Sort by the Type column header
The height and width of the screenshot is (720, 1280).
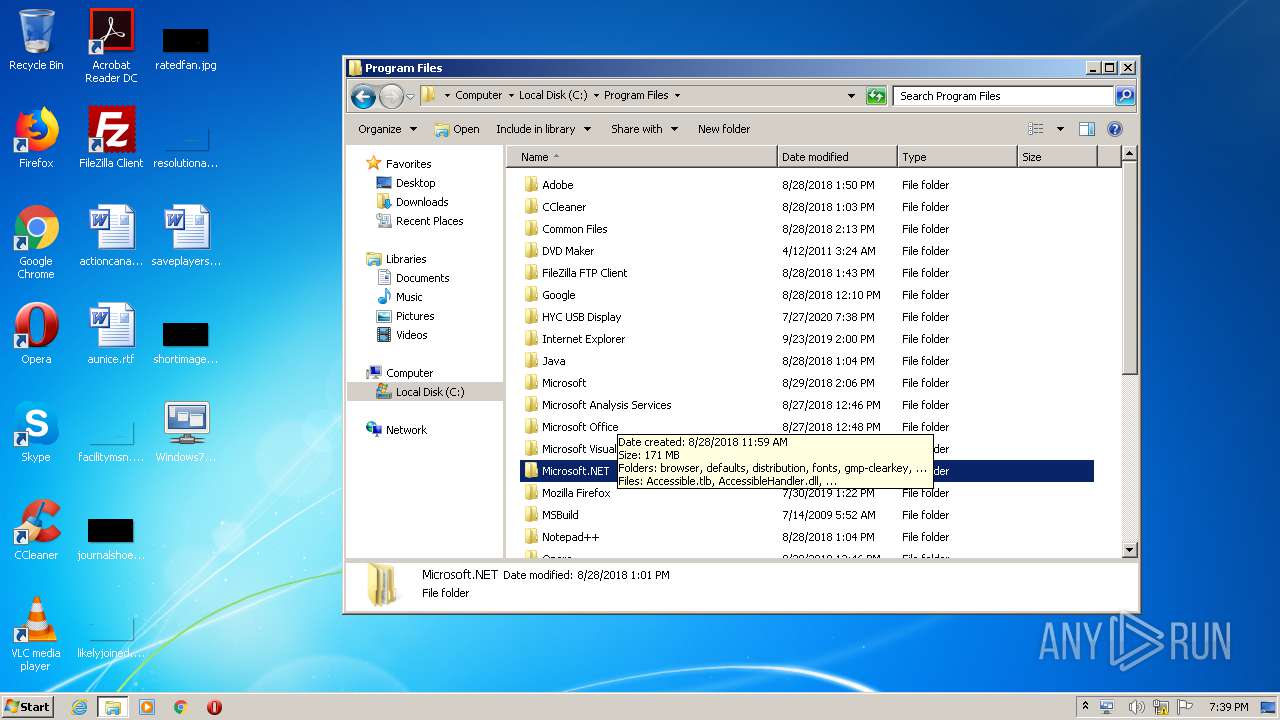point(957,157)
